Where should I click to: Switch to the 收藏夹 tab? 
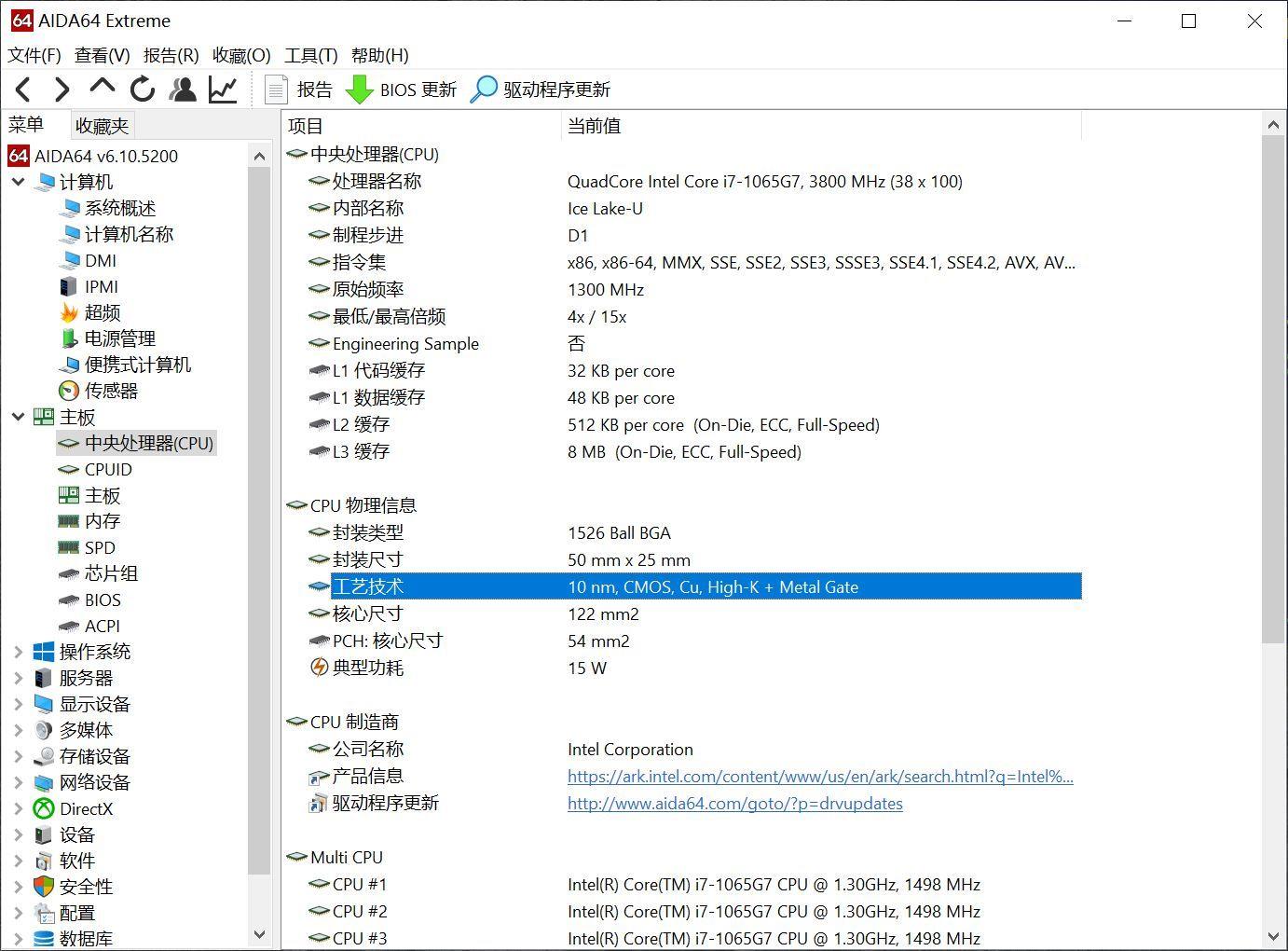pyautogui.click(x=103, y=125)
